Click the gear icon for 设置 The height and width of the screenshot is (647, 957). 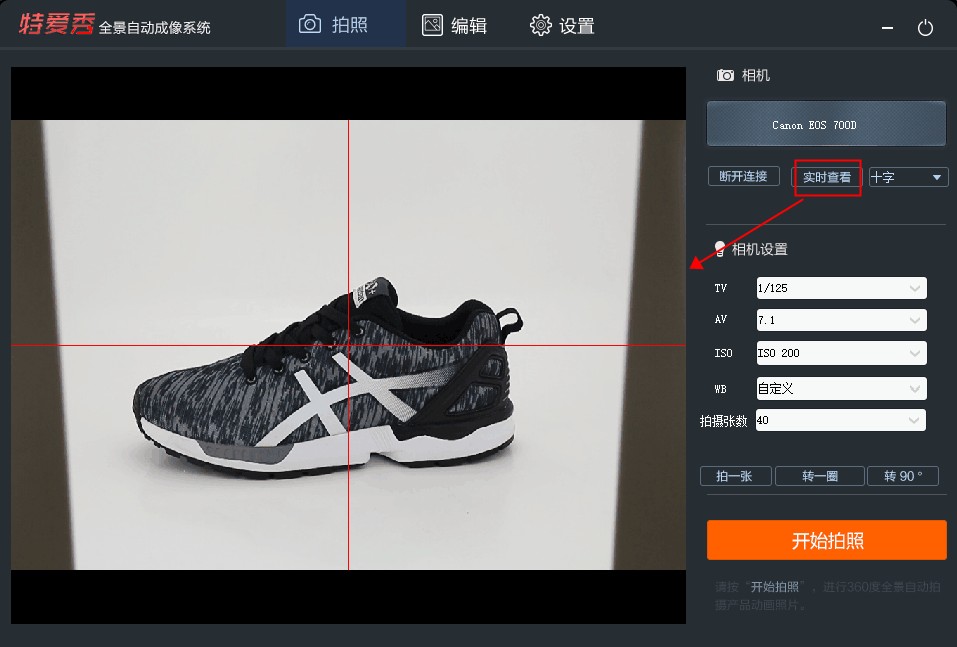(540, 25)
